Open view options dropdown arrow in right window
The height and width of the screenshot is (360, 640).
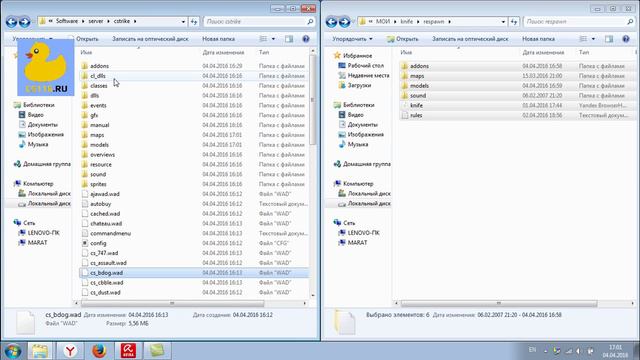[593, 39]
